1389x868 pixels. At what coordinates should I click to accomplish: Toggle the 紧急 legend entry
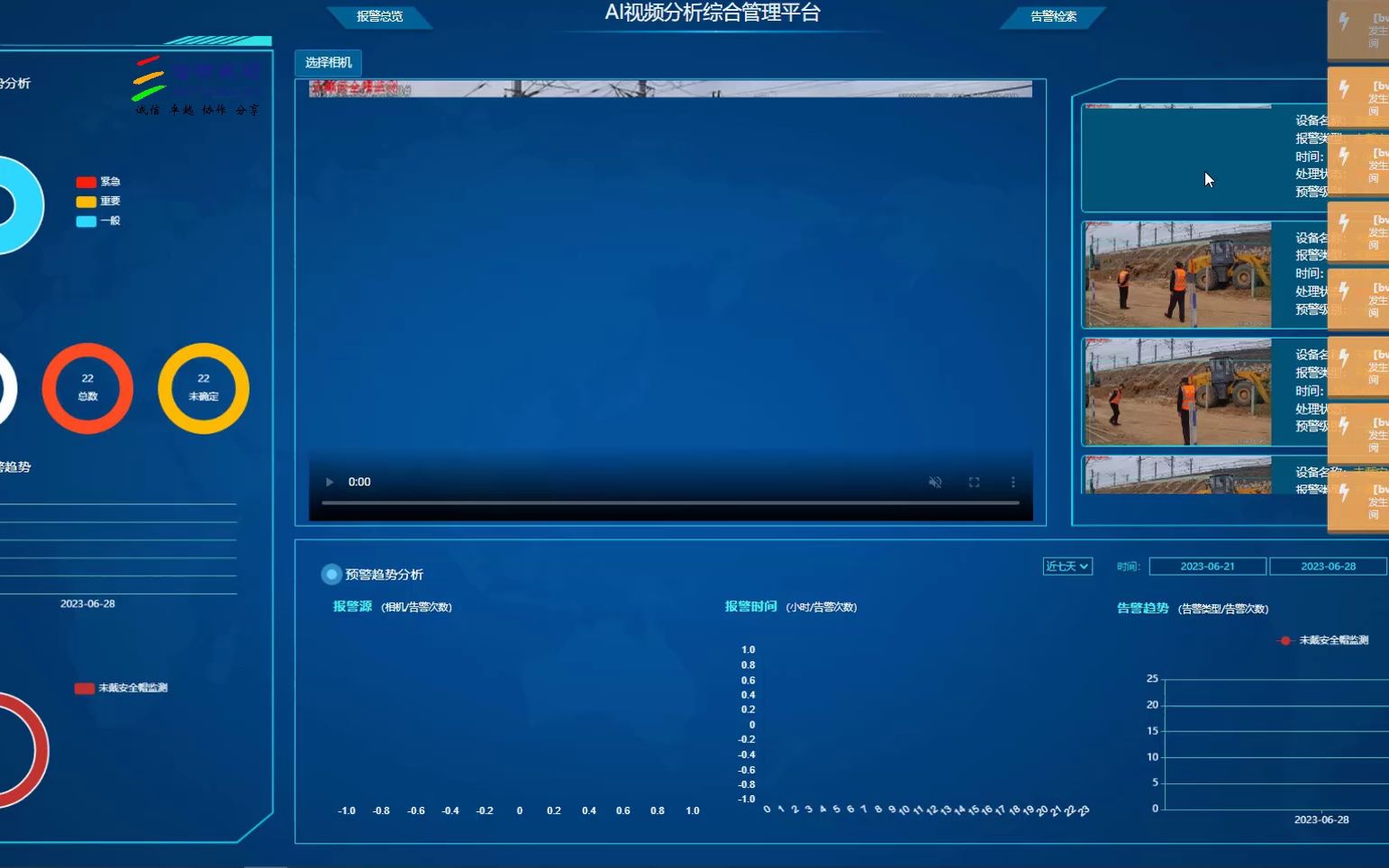point(98,182)
